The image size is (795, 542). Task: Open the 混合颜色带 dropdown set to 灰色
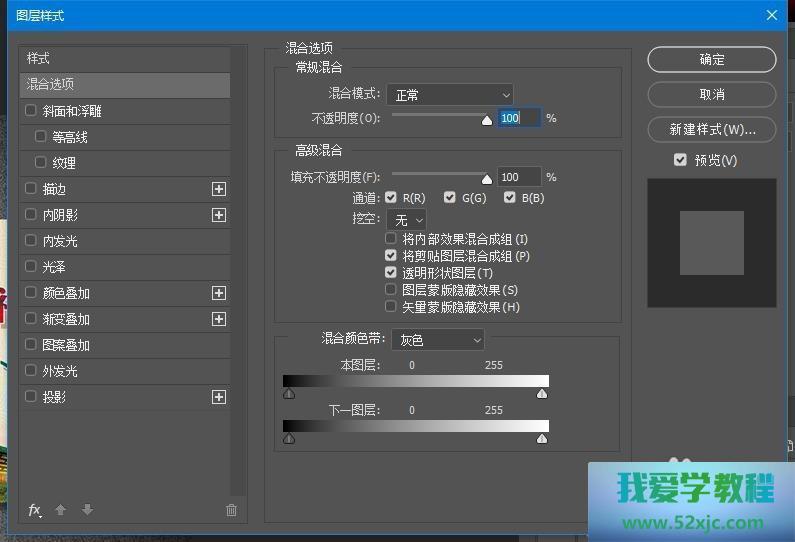pos(437,340)
